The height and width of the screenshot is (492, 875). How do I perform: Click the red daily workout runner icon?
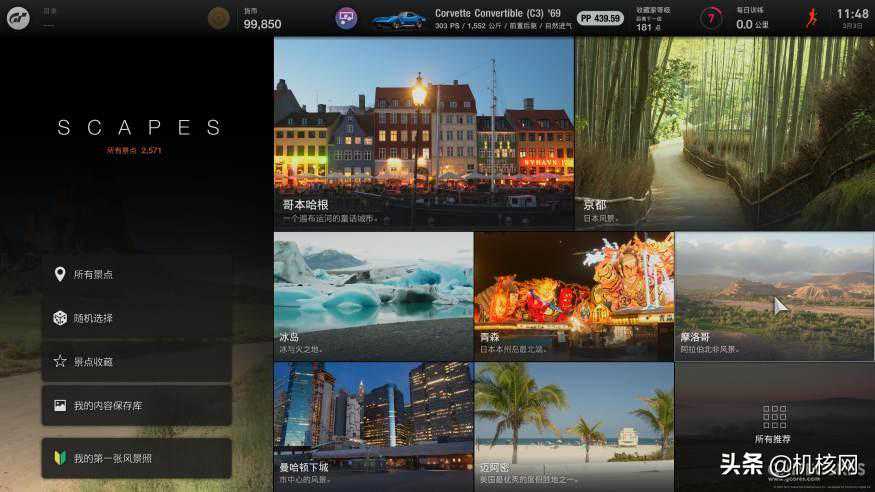(812, 18)
